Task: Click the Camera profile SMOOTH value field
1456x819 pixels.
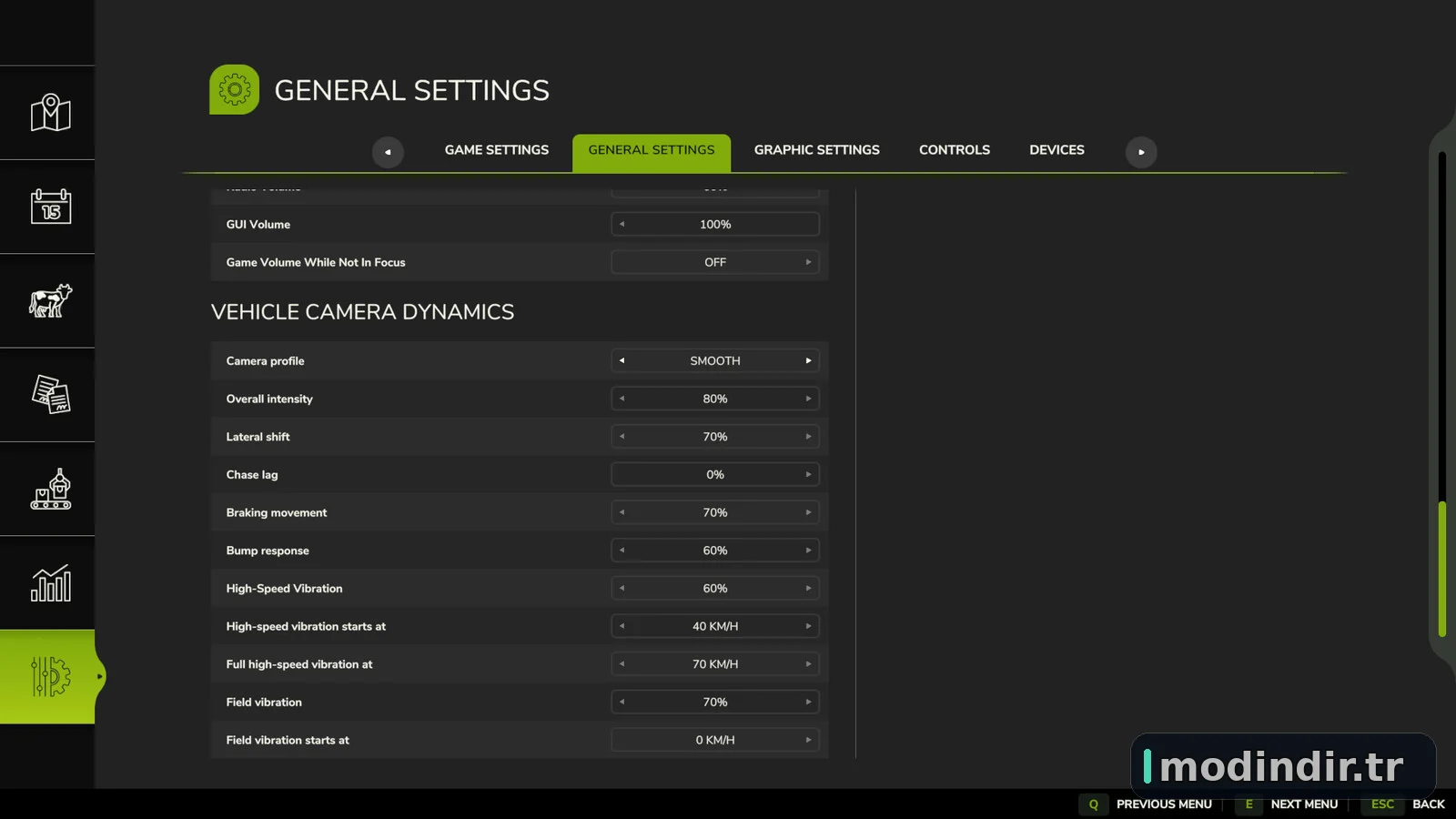Action: pyautogui.click(x=715, y=360)
